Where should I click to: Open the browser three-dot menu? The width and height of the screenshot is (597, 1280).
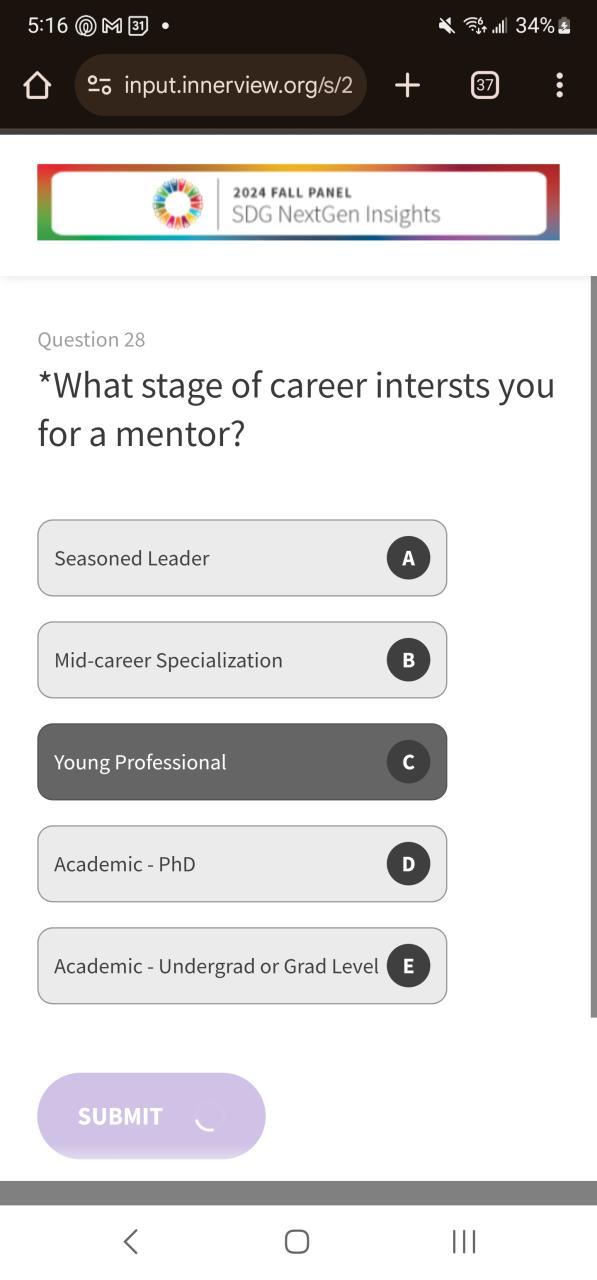pyautogui.click(x=559, y=86)
